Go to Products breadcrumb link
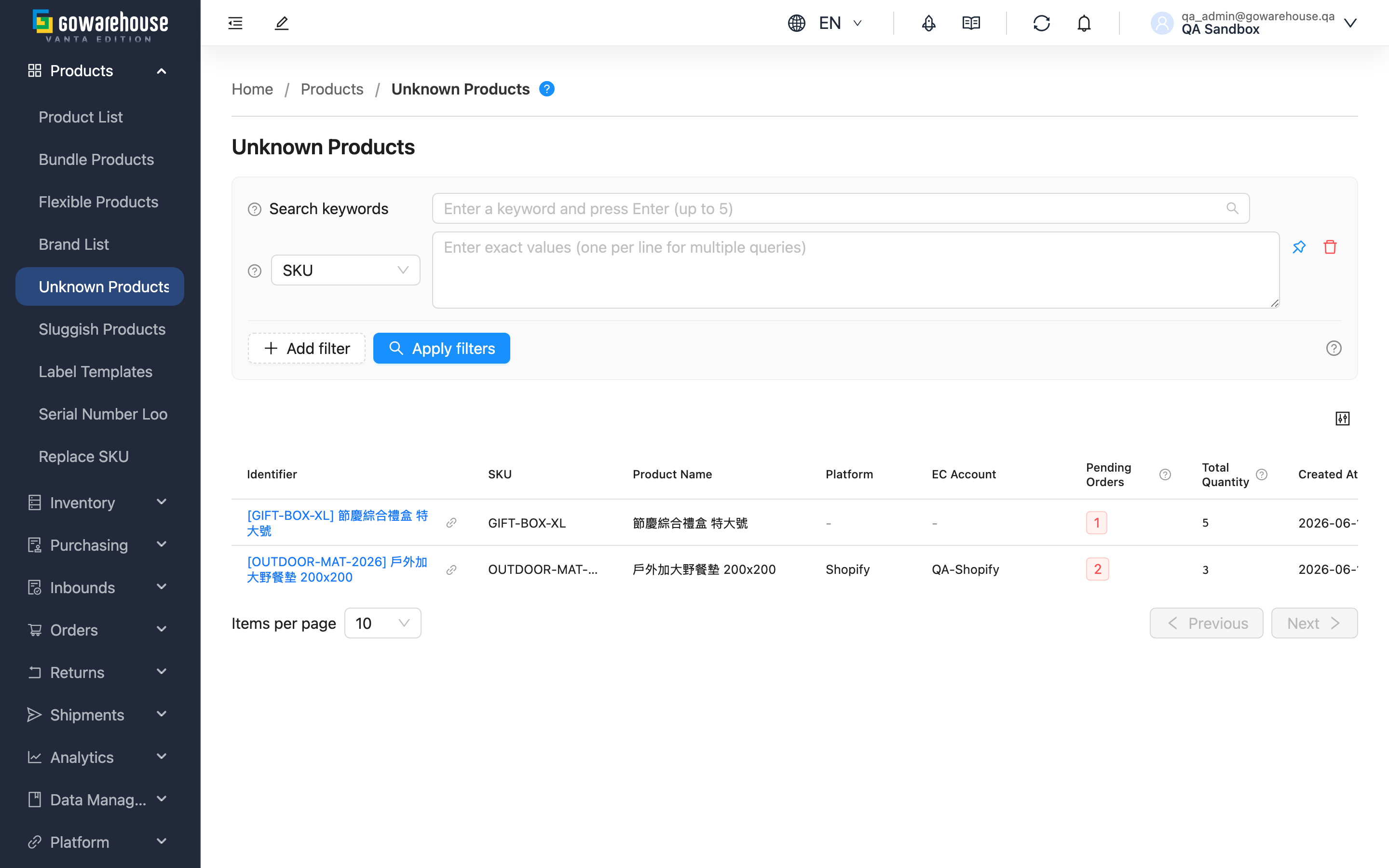The height and width of the screenshot is (868, 1389). point(332,89)
